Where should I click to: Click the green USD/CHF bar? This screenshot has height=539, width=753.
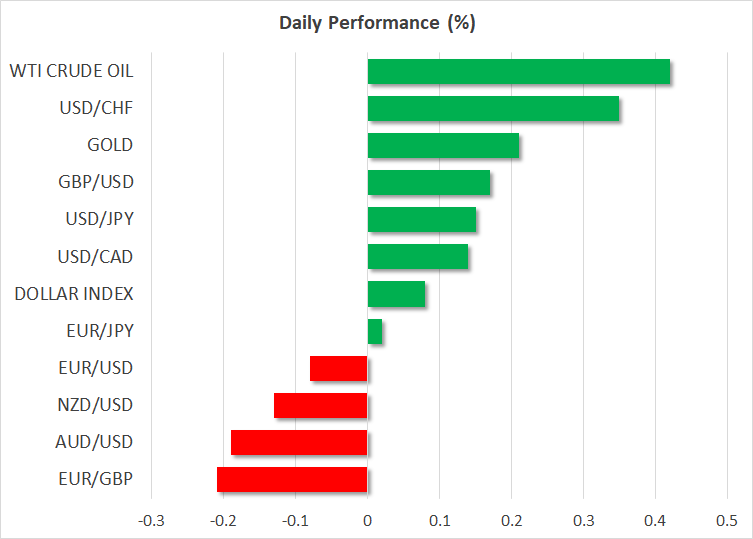coord(493,108)
